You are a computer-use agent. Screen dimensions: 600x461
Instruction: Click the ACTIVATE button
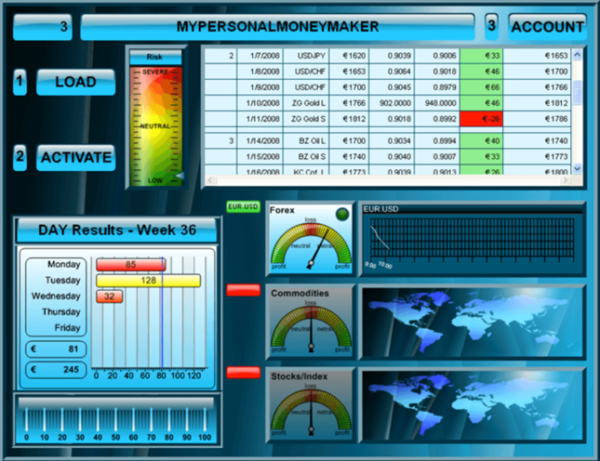[x=76, y=157]
